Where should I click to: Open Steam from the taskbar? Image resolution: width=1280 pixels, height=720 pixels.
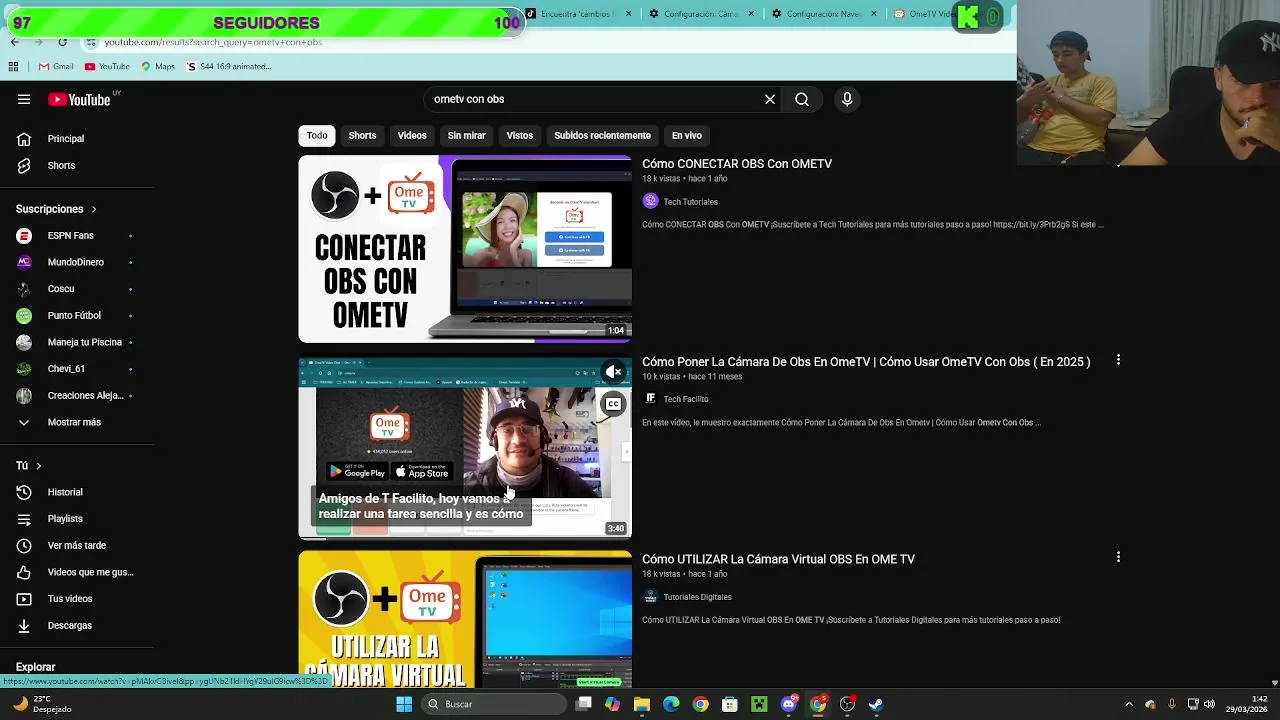point(876,704)
